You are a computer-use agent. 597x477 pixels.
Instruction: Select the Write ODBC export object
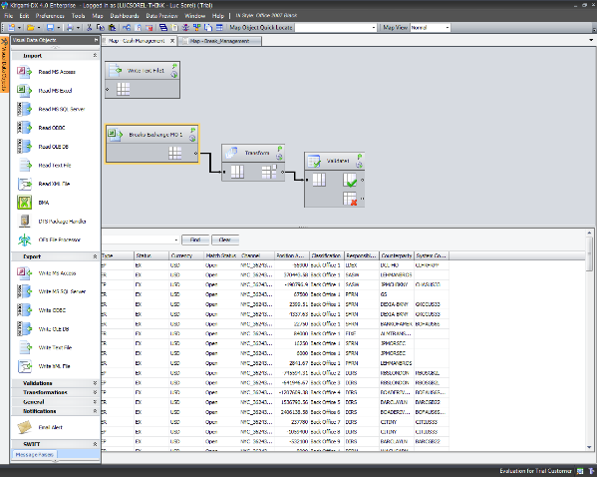[41, 310]
